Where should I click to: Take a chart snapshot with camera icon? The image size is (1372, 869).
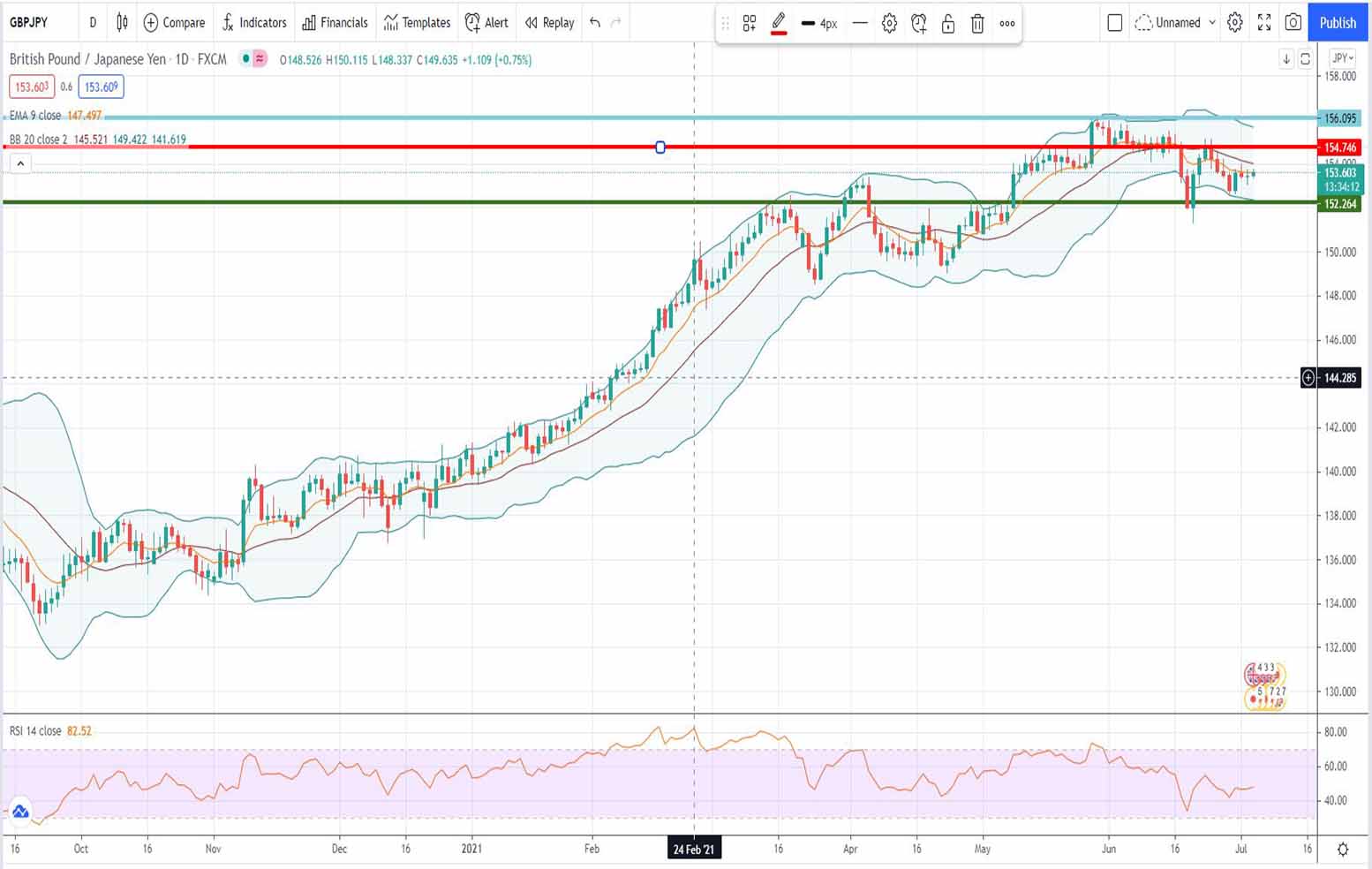pos(1293,22)
